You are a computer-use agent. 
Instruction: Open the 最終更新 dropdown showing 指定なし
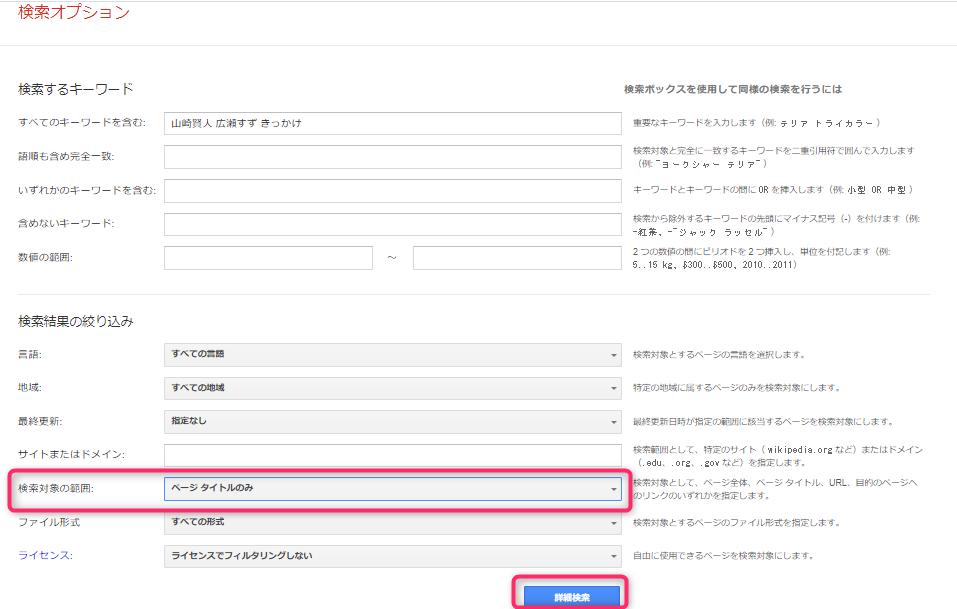coord(392,421)
